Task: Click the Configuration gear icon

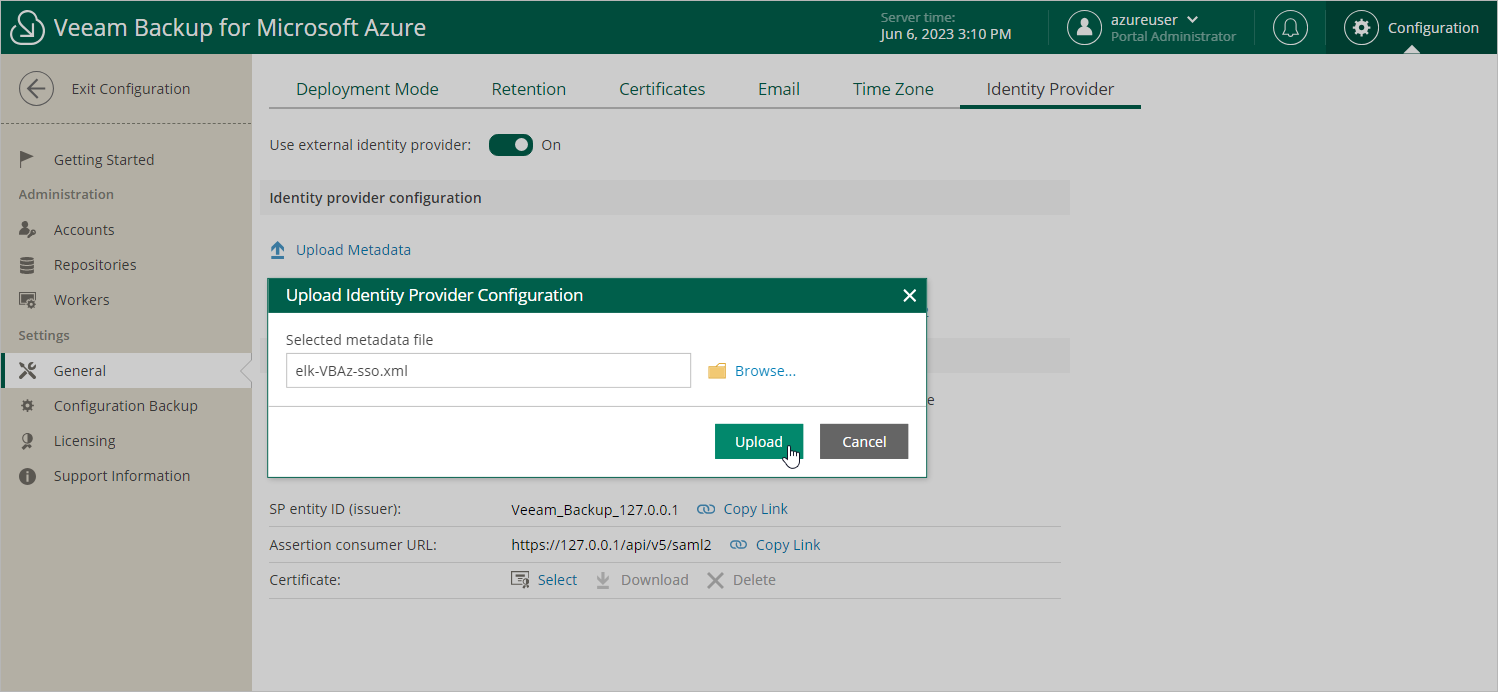Action: click(x=1361, y=28)
